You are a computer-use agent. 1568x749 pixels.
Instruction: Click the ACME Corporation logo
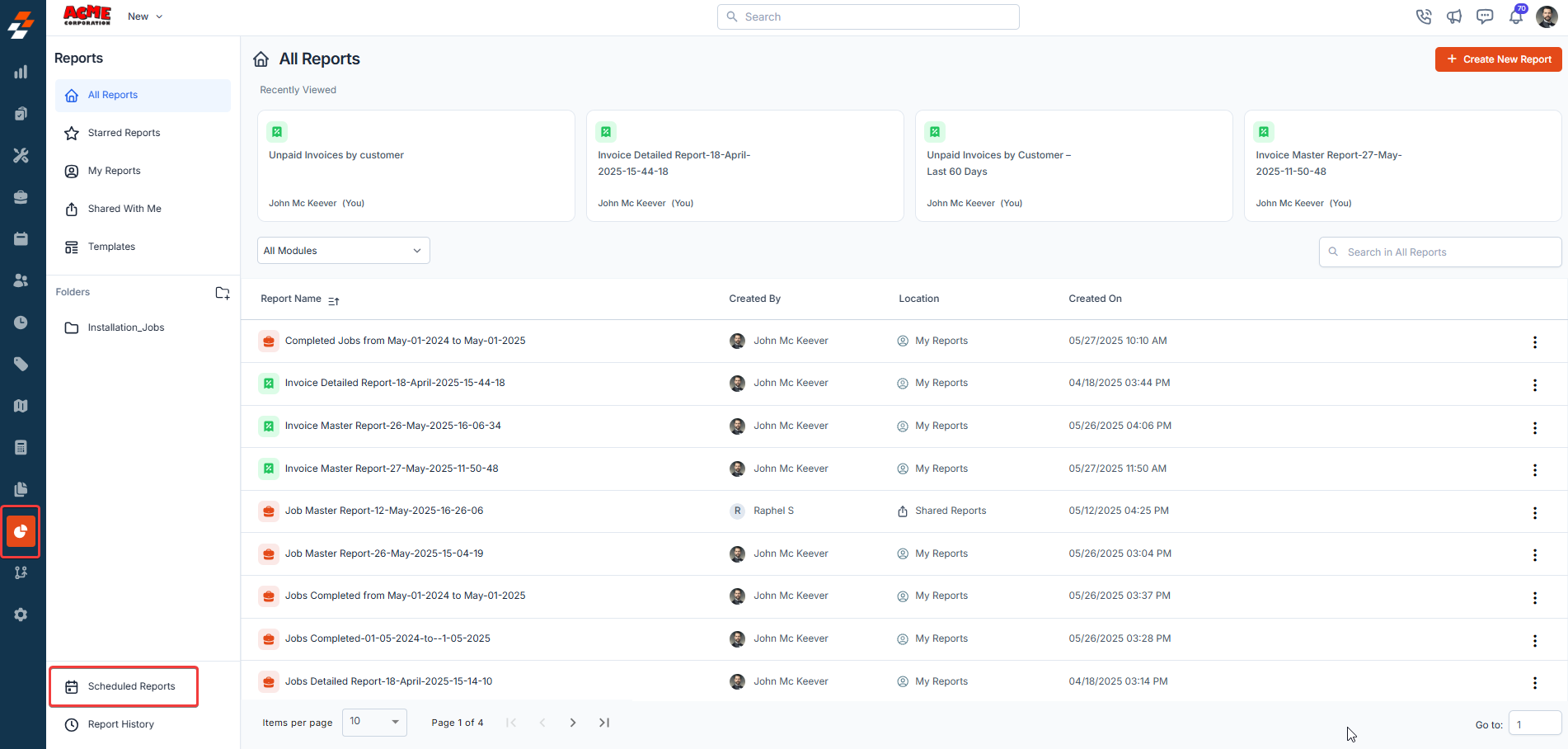point(87,16)
